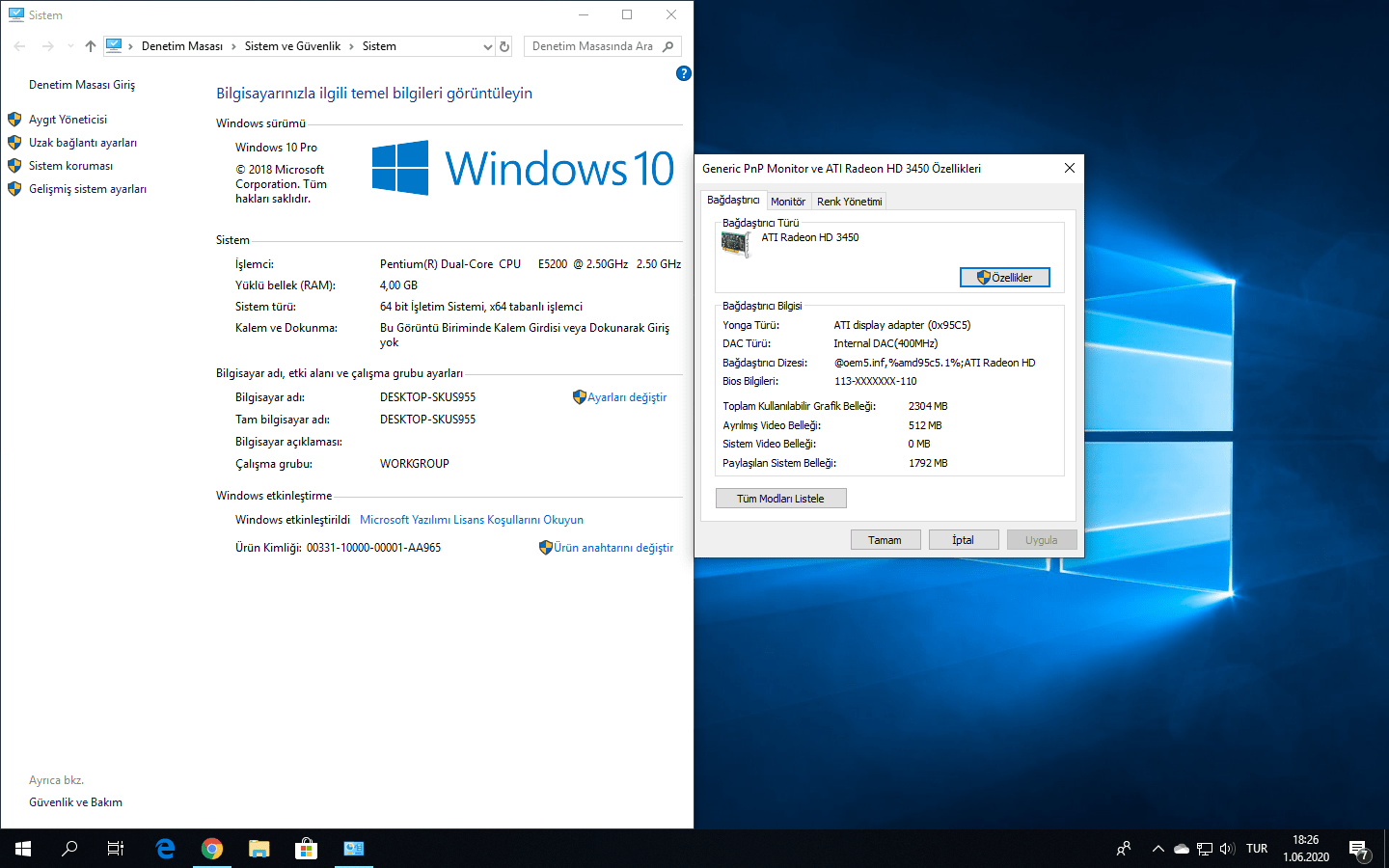The width and height of the screenshot is (1389, 868).
Task: Show hidden system tray icons
Action: coord(1158,849)
